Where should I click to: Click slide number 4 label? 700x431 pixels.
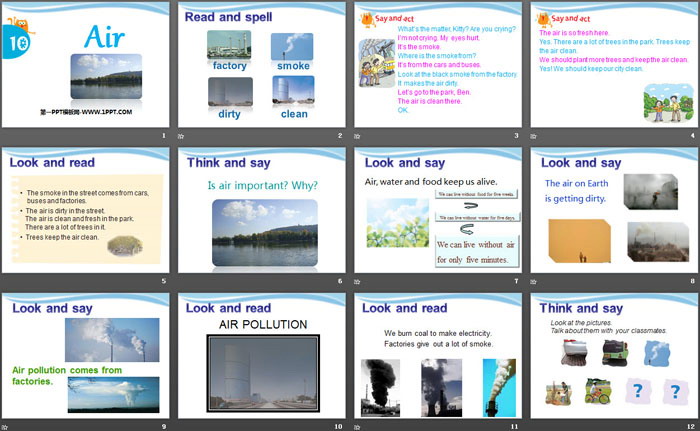693,135
